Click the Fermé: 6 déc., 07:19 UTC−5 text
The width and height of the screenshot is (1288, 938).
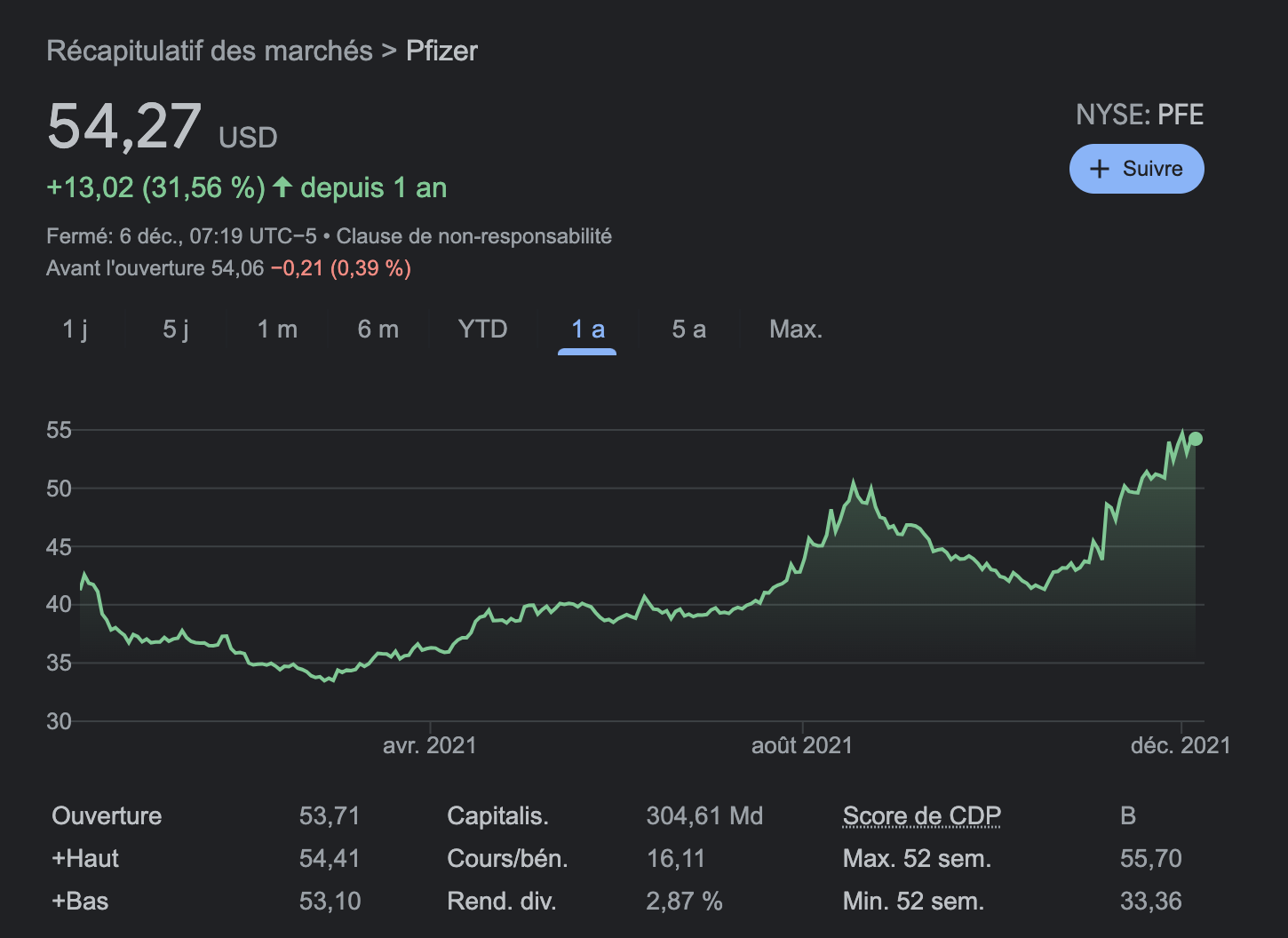pyautogui.click(x=181, y=236)
